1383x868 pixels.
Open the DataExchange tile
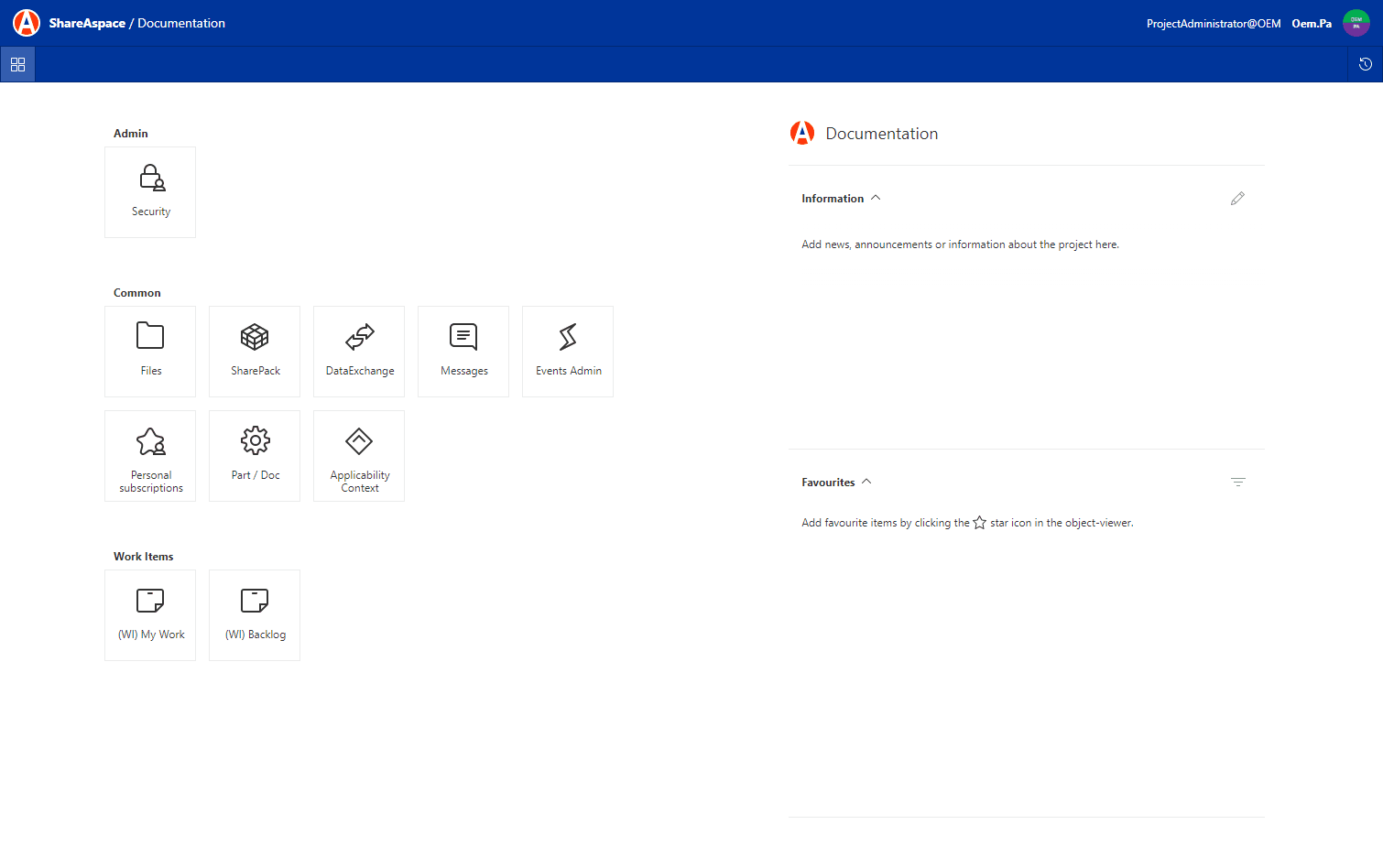[359, 352]
